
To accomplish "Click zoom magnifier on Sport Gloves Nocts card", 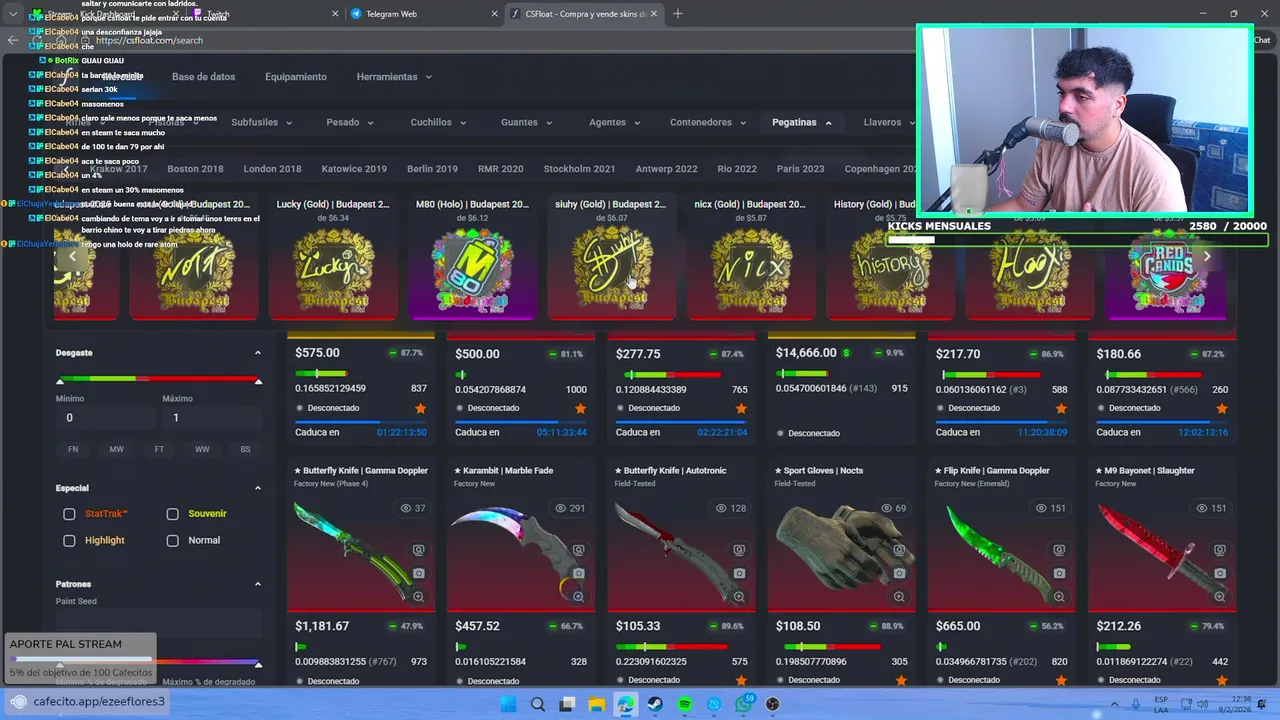I will 899,597.
